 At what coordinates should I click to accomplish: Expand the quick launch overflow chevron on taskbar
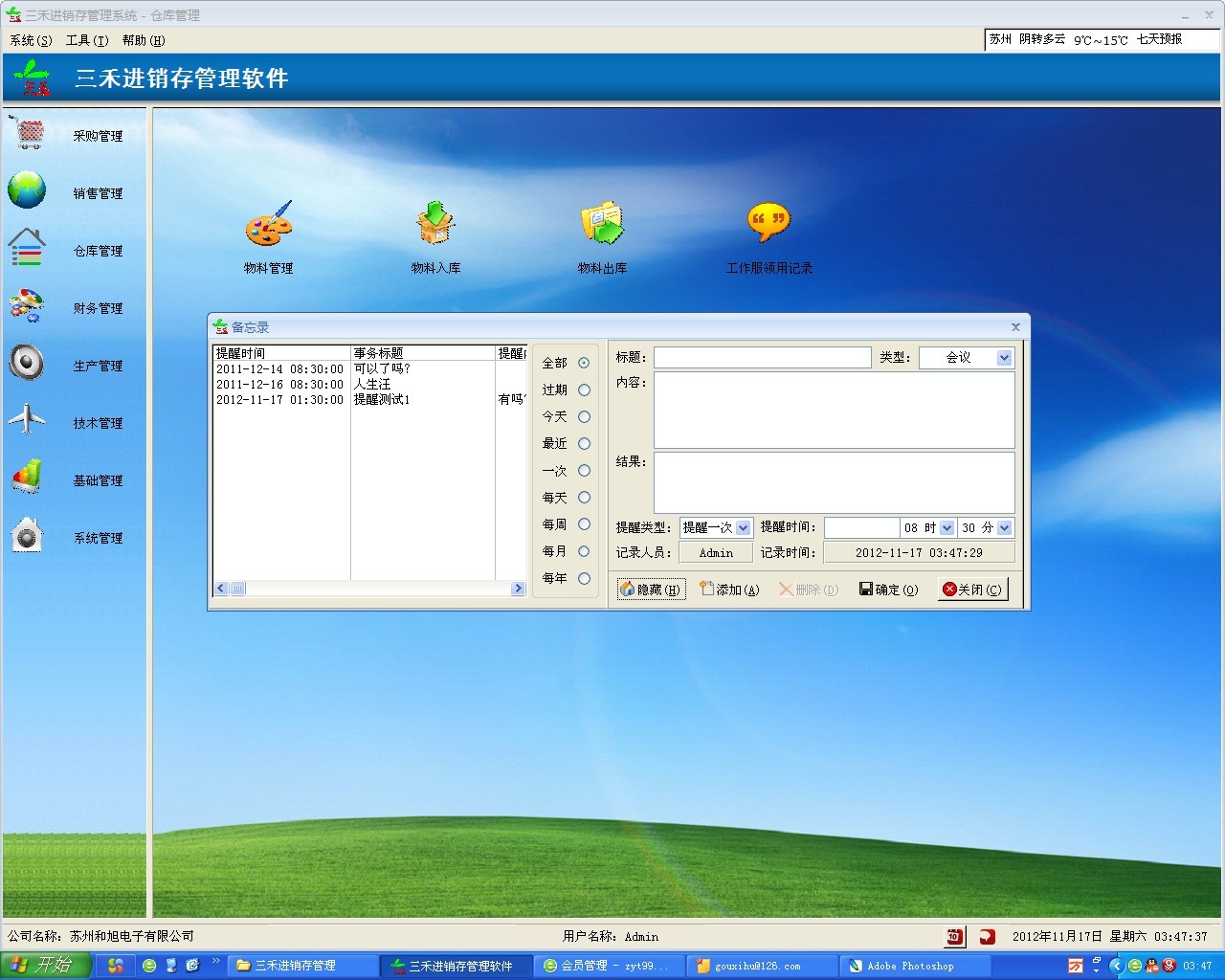215,962
